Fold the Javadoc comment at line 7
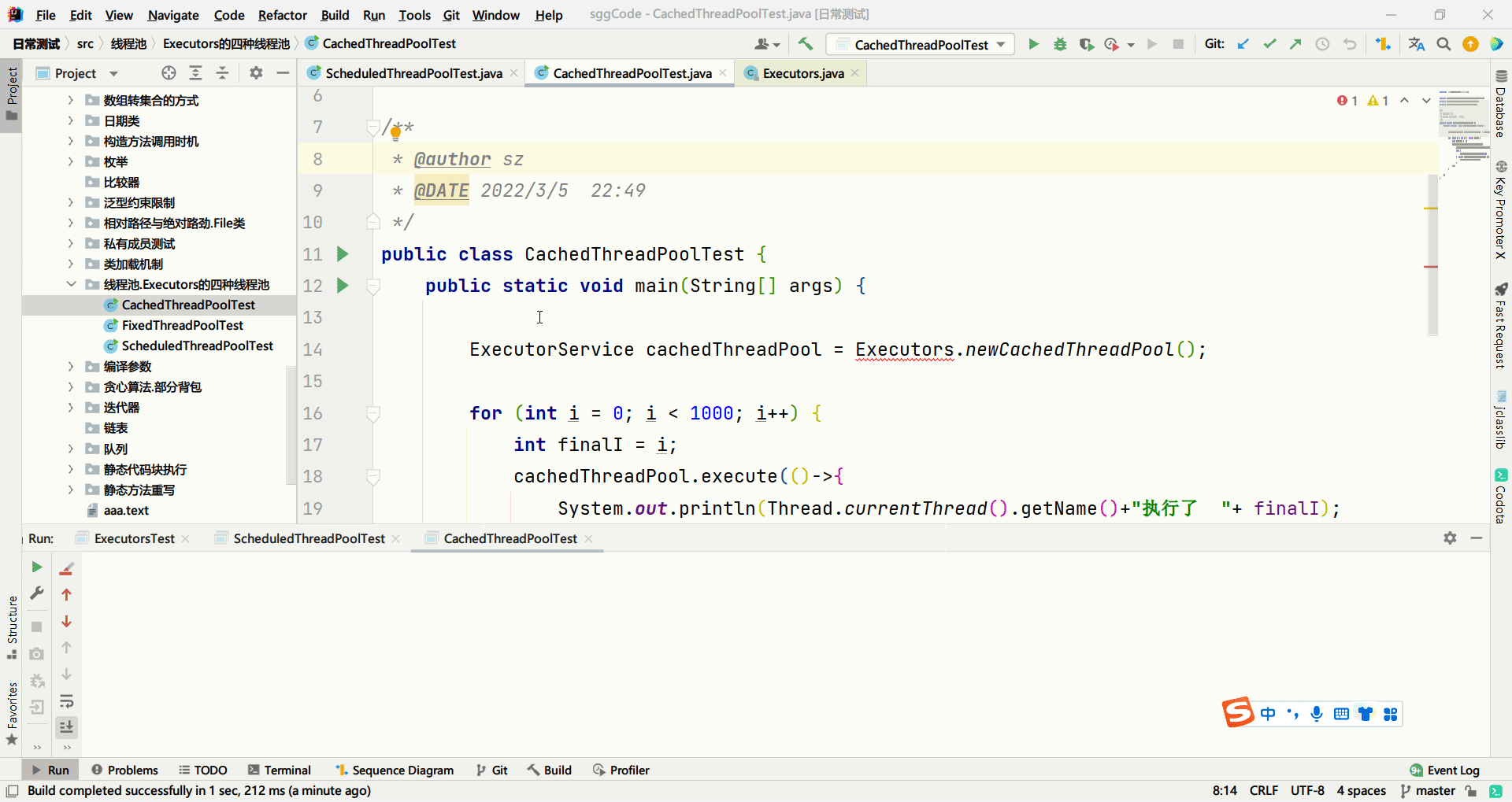Viewport: 1512px width, 802px height. (373, 128)
